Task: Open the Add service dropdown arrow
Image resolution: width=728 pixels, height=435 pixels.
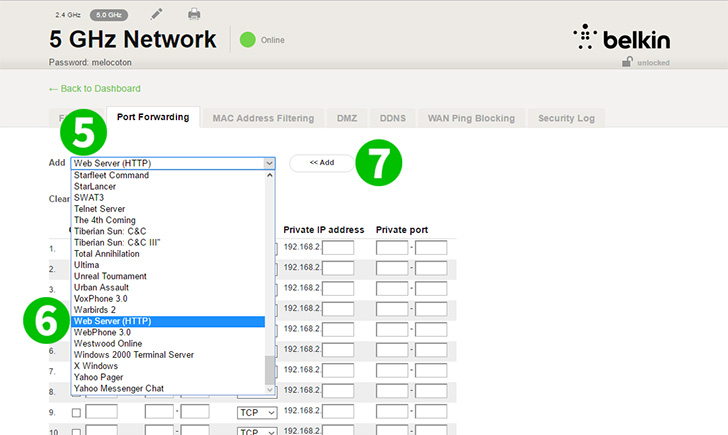Action: point(269,163)
